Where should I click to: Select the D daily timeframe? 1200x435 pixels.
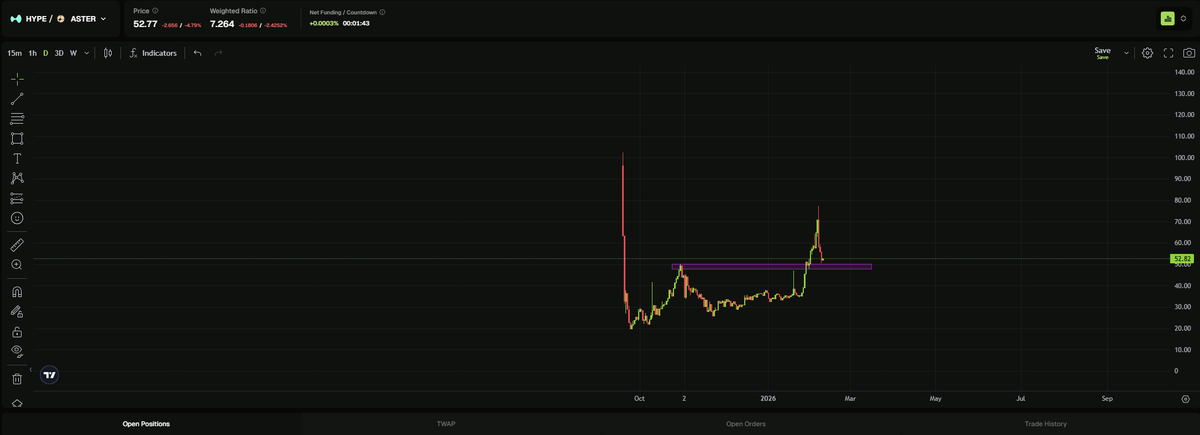tap(45, 53)
